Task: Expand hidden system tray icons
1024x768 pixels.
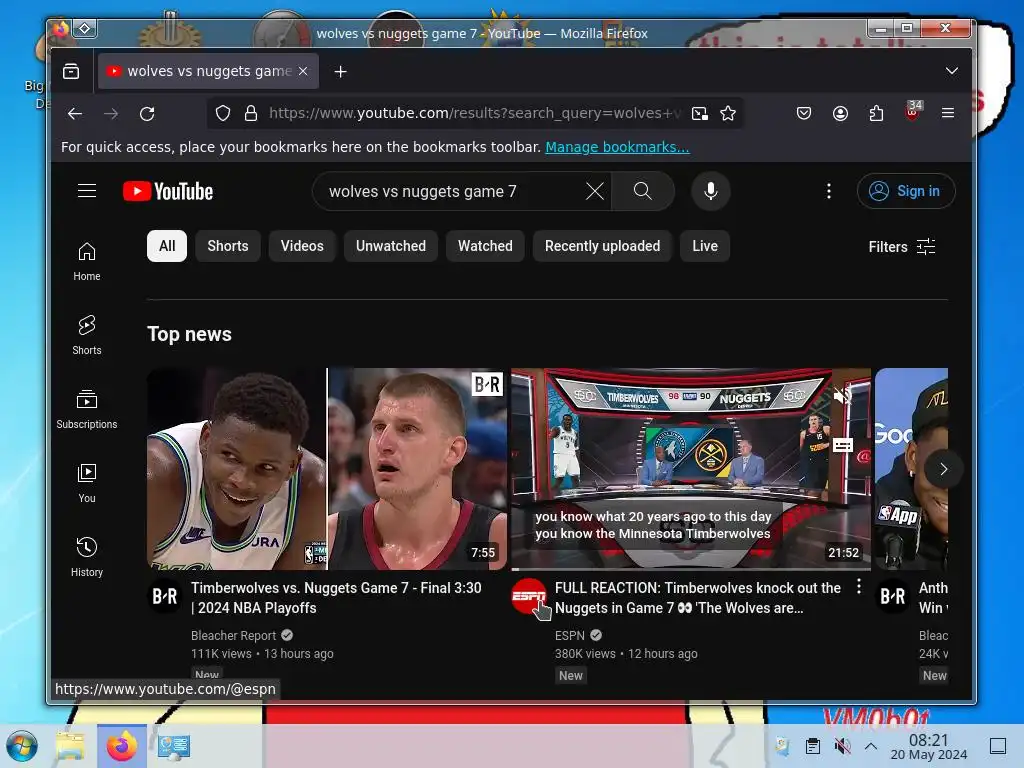Action: pyautogui.click(x=871, y=746)
